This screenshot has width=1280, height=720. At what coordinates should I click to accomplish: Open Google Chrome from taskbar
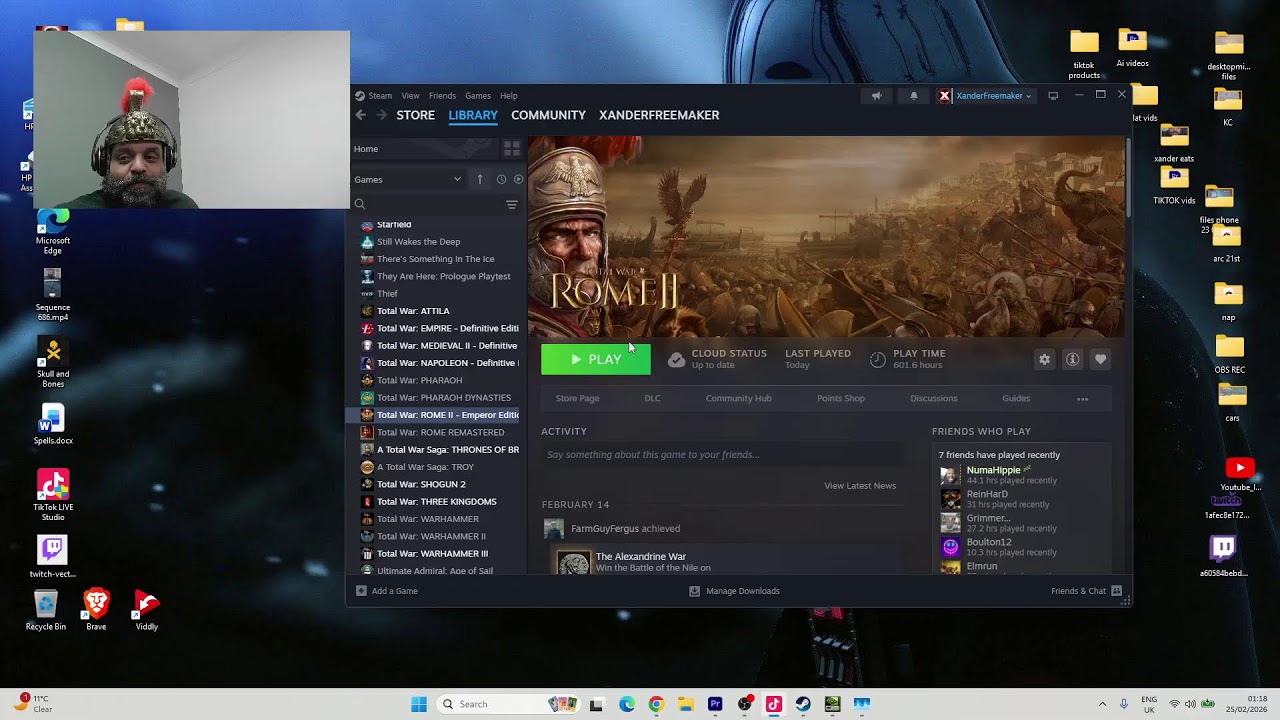656,704
